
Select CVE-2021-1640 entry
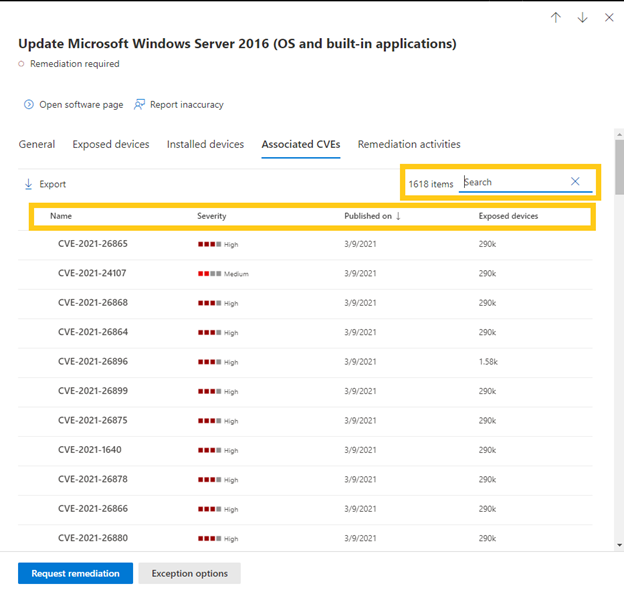(x=90, y=450)
